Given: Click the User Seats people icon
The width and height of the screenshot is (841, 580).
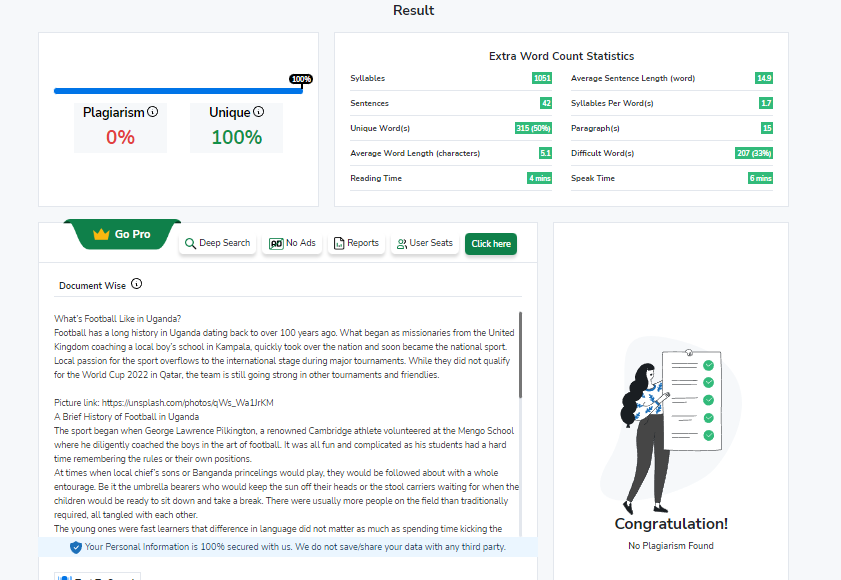Looking at the screenshot, I should coord(401,243).
